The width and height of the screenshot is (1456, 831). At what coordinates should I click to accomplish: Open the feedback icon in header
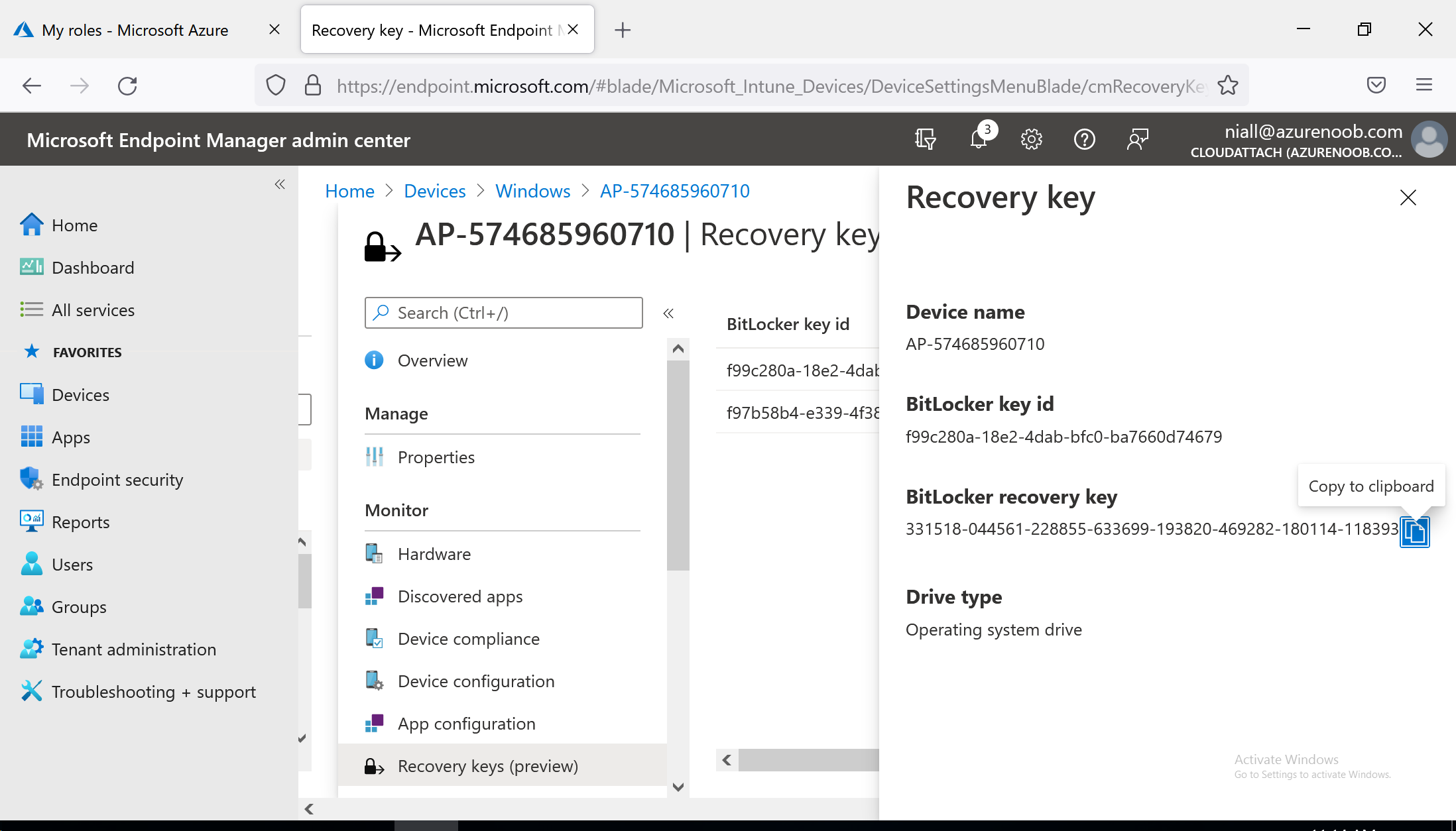1137,139
